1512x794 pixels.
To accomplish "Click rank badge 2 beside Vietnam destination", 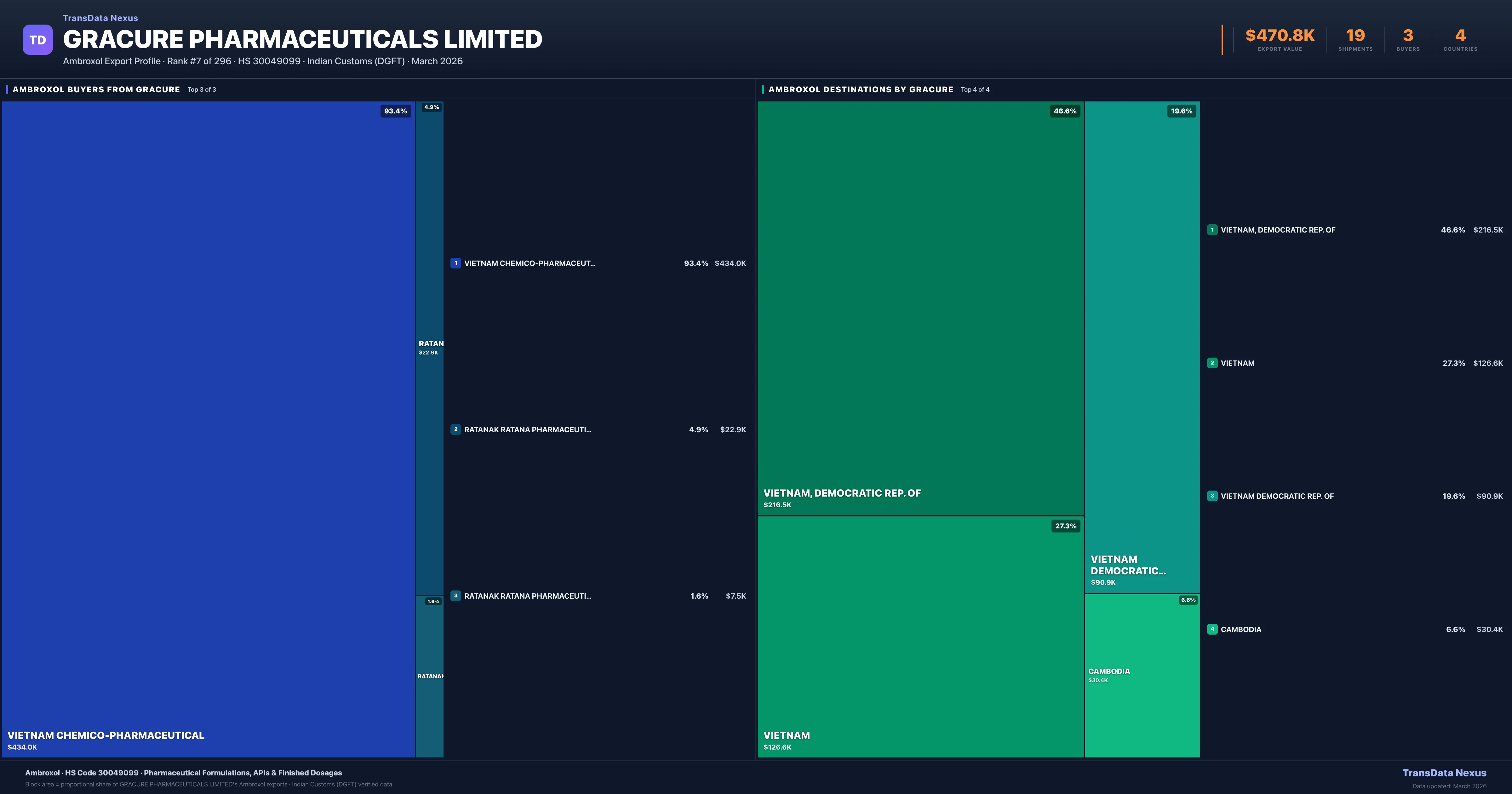I will [1212, 363].
